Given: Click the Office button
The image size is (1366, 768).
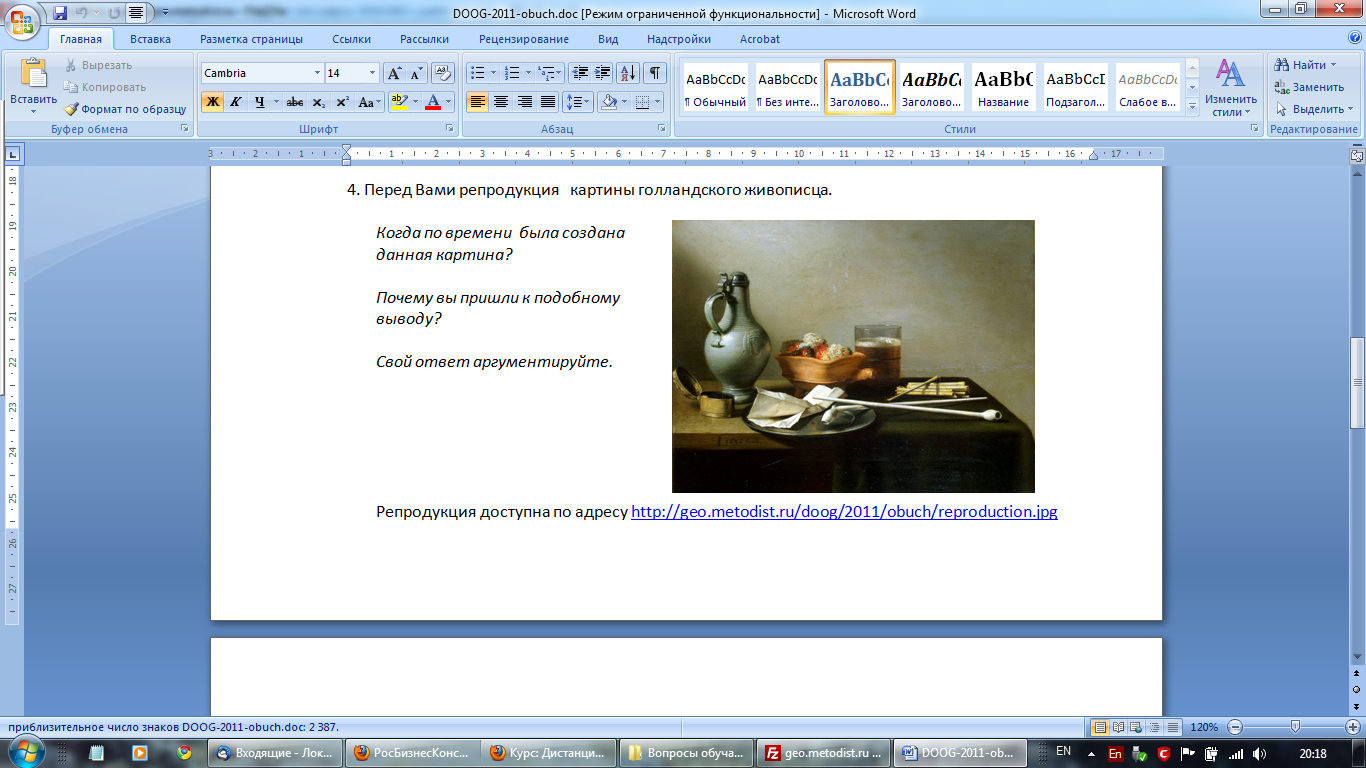Looking at the screenshot, I should (x=23, y=20).
